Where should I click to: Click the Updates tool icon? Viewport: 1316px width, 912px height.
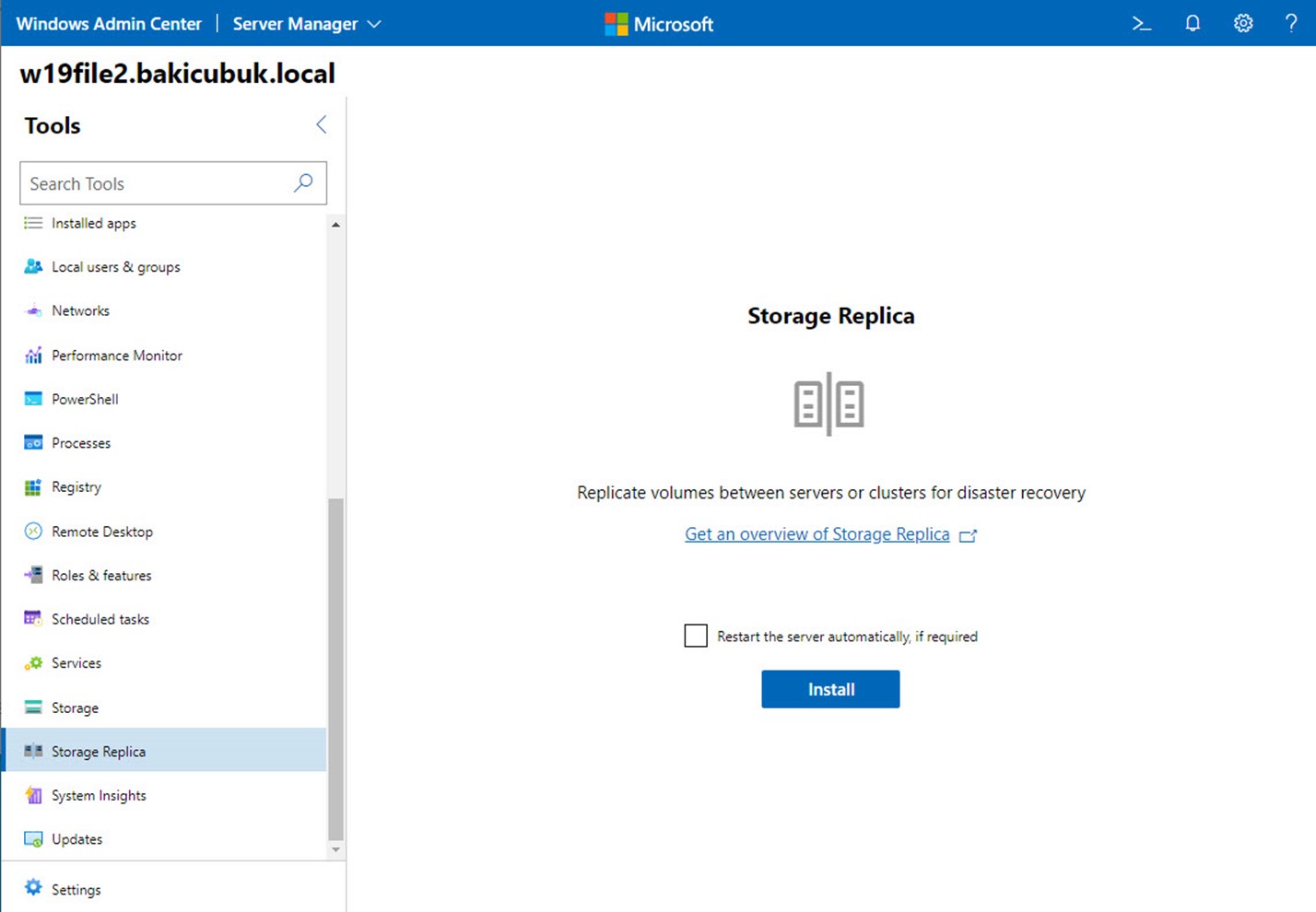pyautogui.click(x=33, y=839)
